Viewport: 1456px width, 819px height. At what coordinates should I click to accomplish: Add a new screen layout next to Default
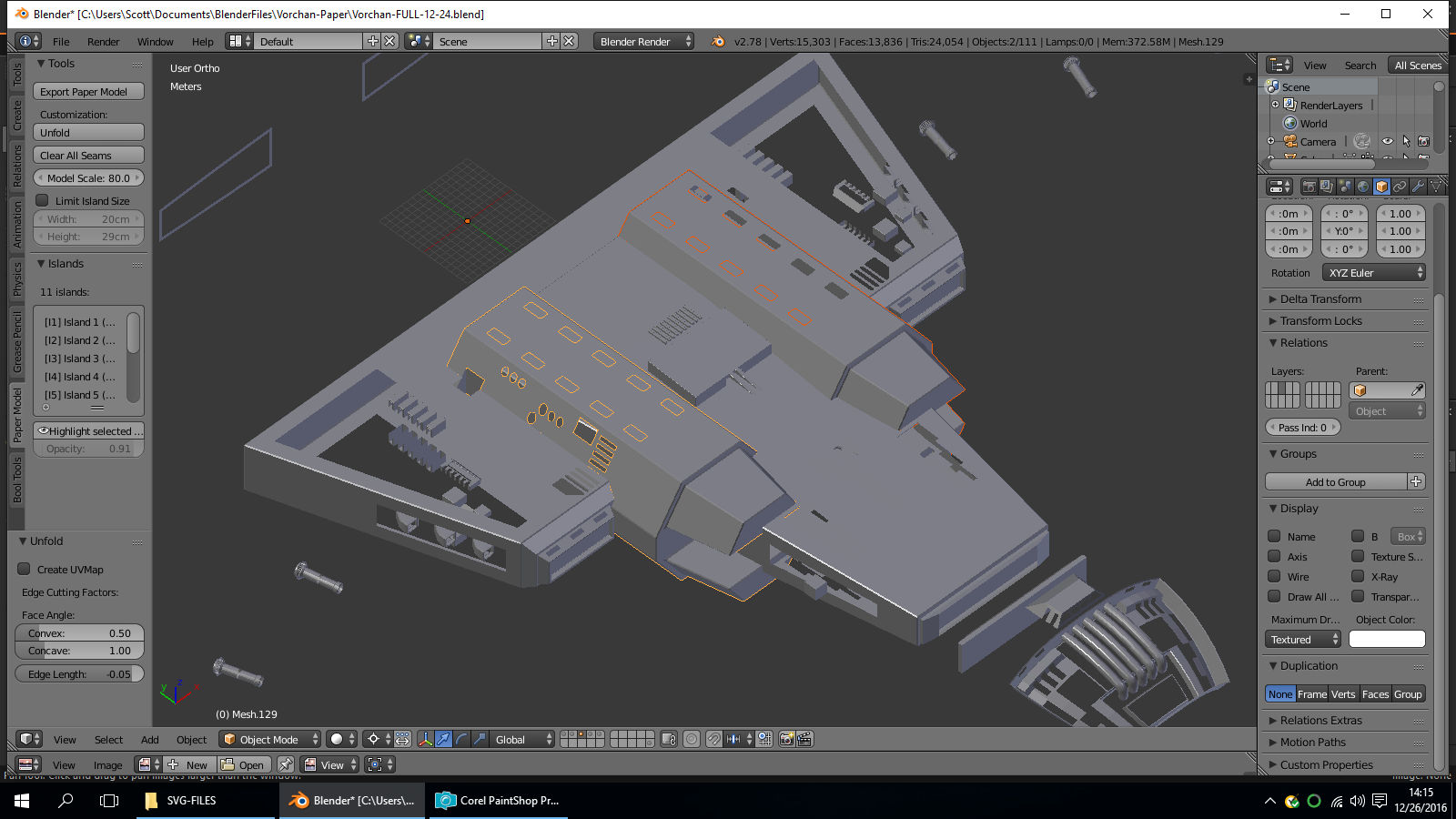click(372, 41)
